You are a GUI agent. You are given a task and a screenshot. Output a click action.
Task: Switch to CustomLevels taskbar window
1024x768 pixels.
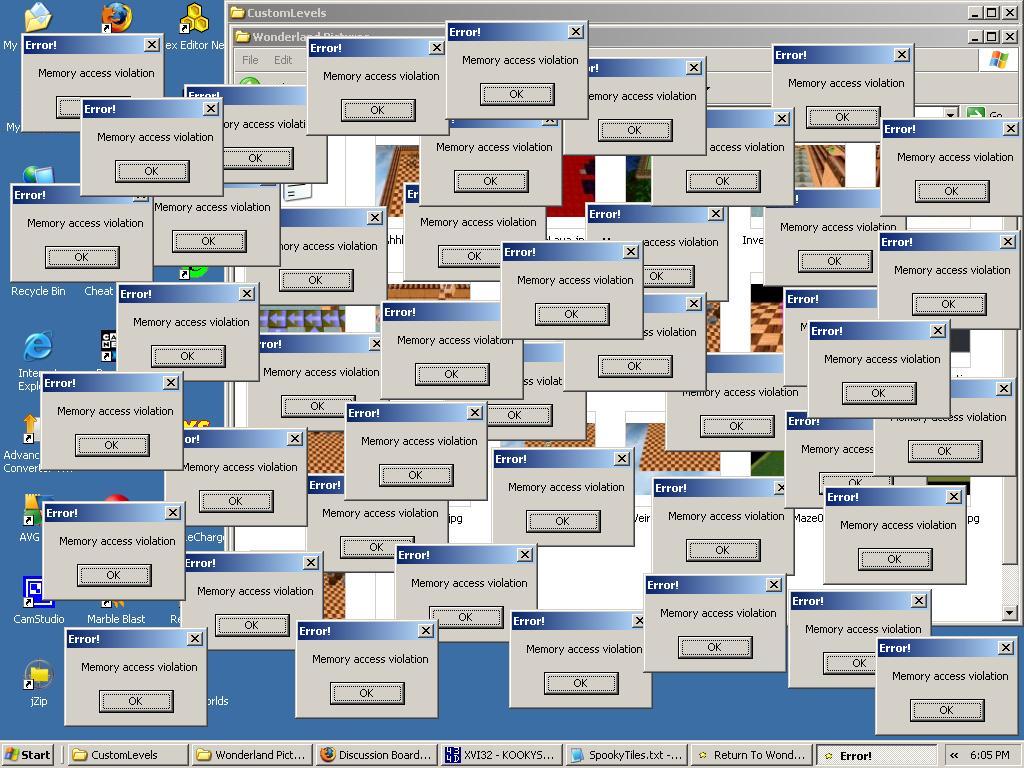[x=128, y=755]
